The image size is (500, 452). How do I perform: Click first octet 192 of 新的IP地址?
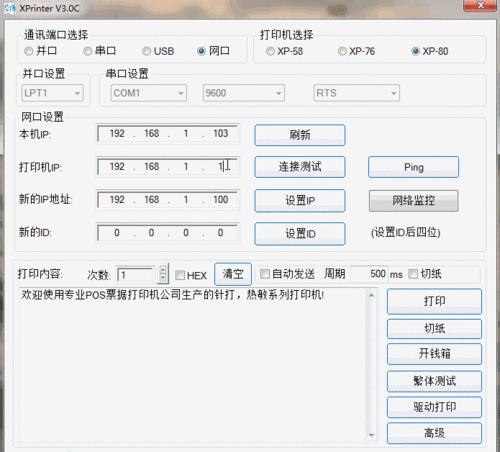pos(117,200)
